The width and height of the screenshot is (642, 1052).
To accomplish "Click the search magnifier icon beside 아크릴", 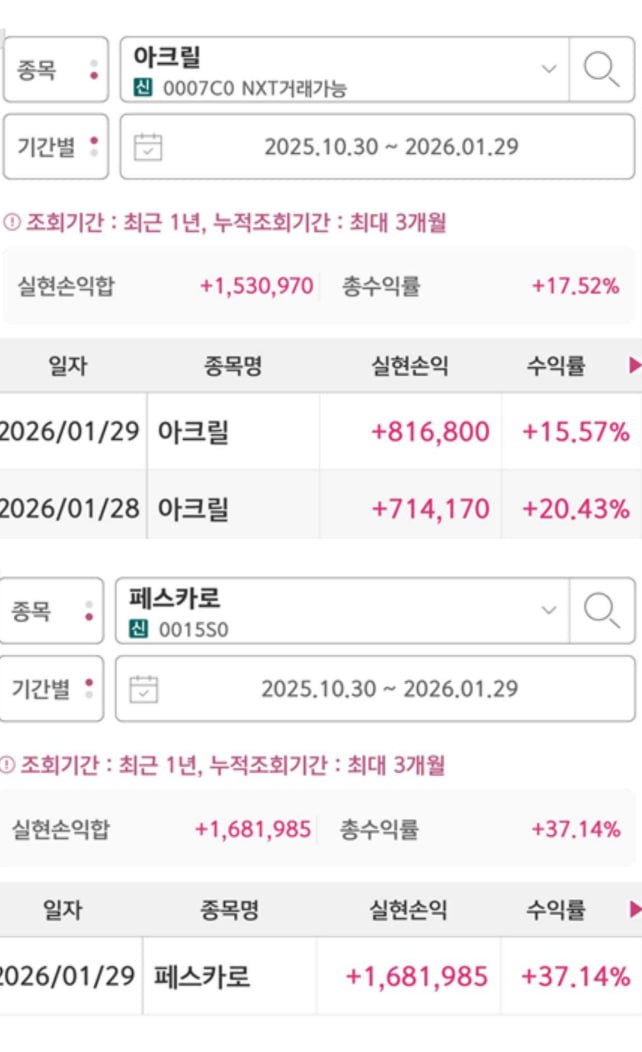I will coord(601,70).
